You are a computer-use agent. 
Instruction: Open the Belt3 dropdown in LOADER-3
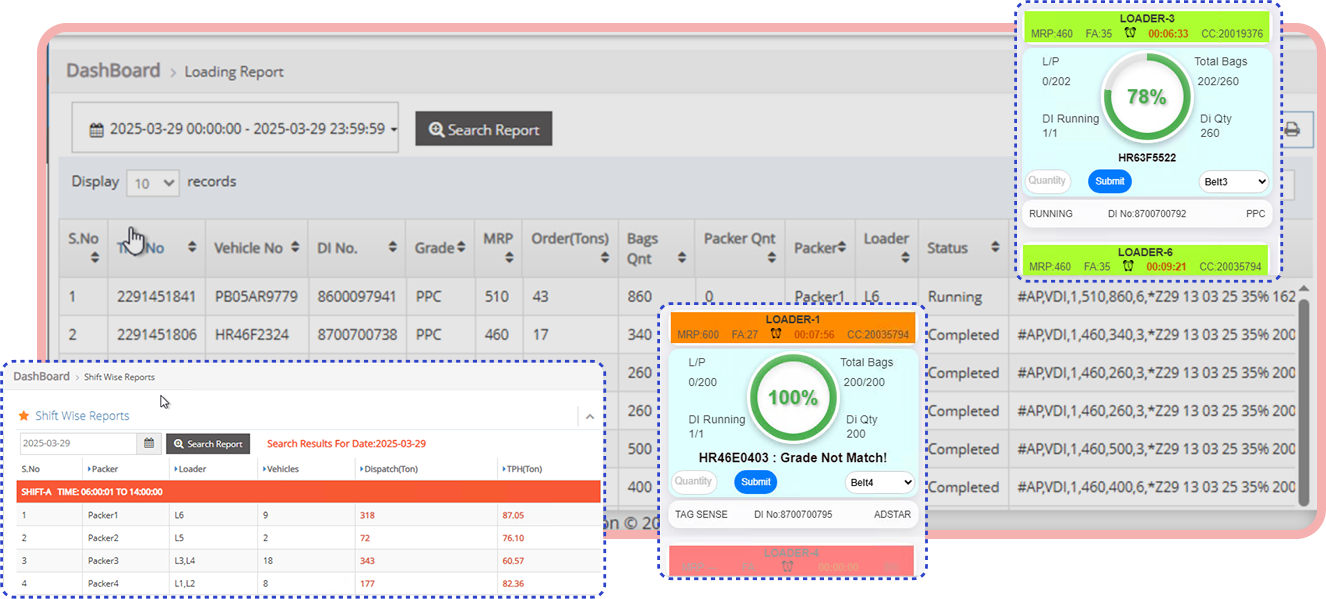pyautogui.click(x=1233, y=181)
